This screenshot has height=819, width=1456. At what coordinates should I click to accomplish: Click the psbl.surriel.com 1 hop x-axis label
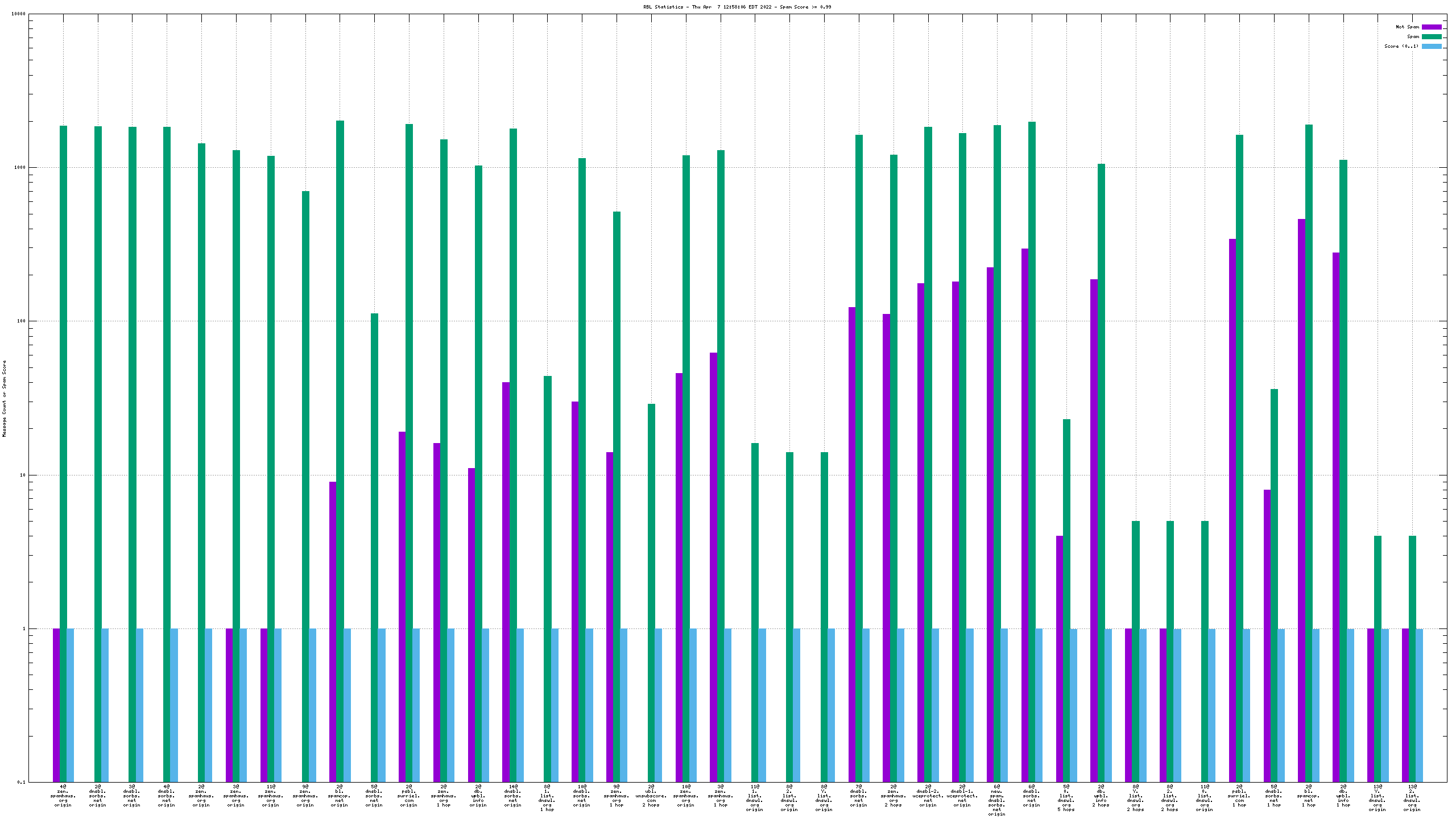tap(1239, 796)
